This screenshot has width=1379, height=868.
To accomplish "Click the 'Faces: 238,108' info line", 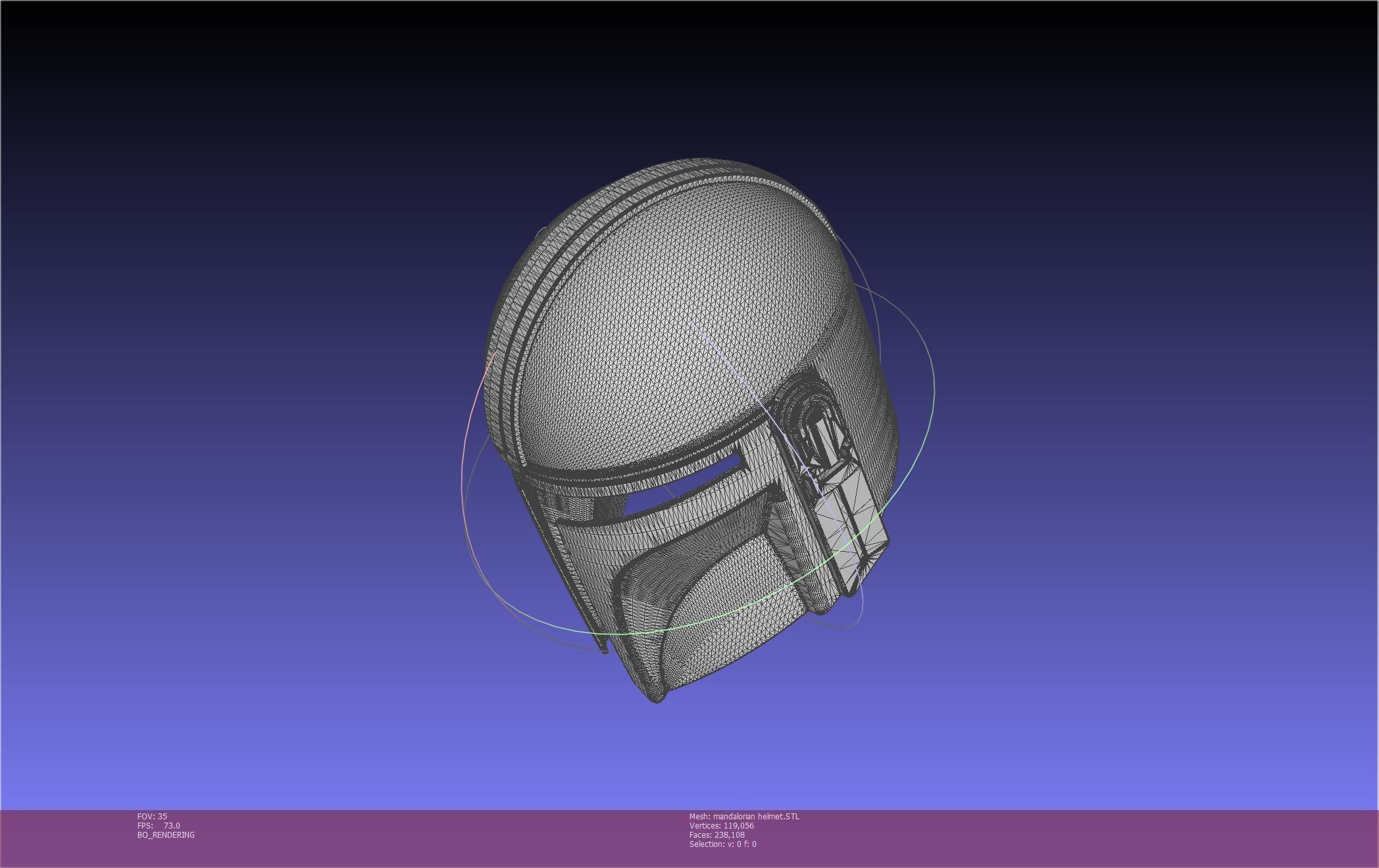I will pos(717,834).
